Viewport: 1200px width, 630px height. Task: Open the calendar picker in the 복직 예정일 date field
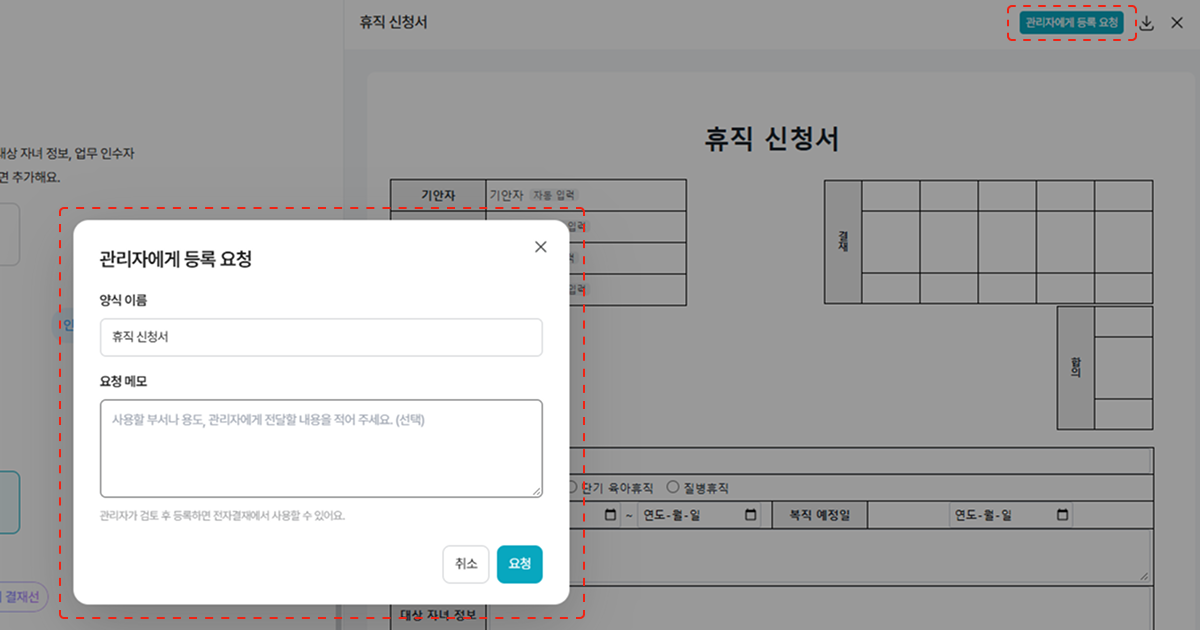pyautogui.click(x=1063, y=515)
